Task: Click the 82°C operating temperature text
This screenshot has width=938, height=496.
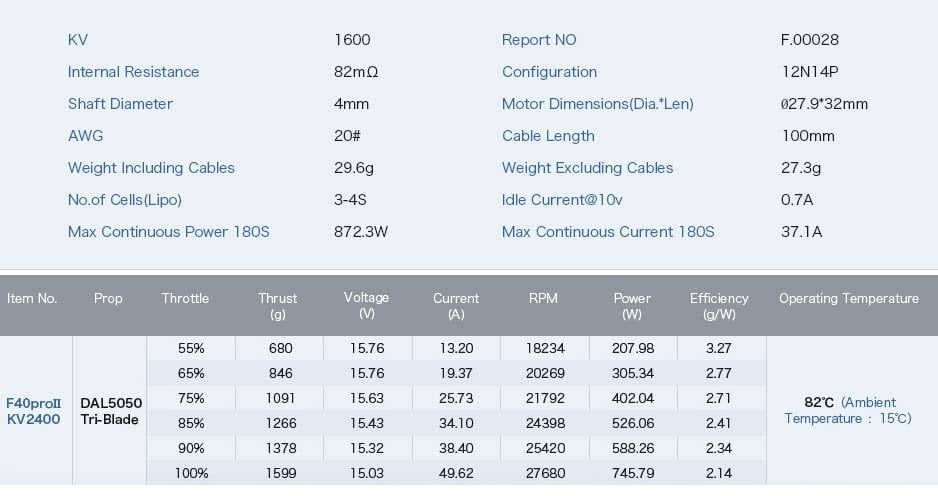Action: tap(818, 403)
